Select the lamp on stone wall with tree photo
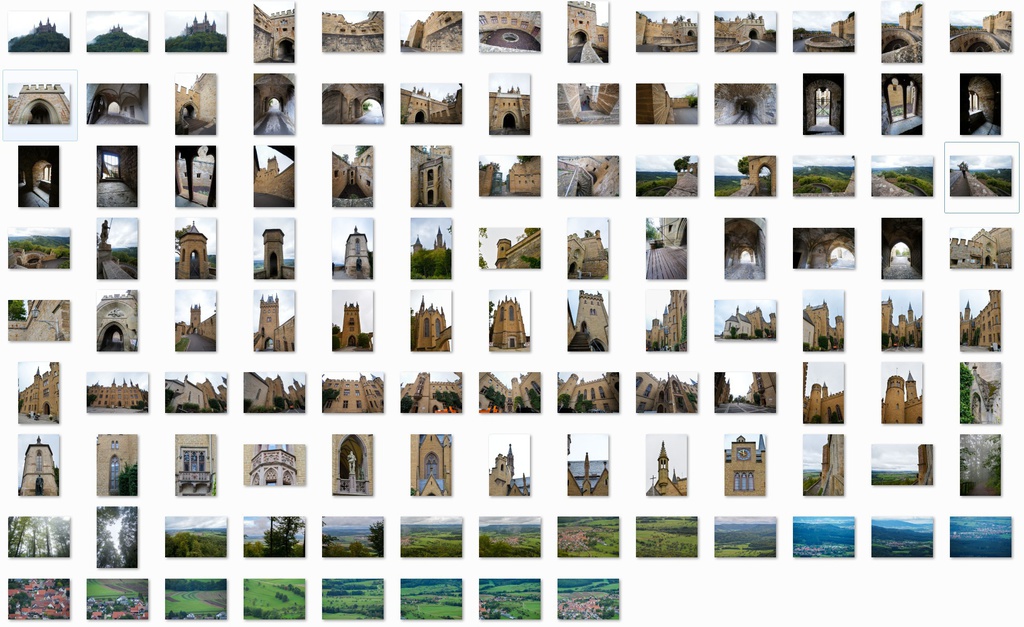Screen dimensions: 1024x627 [x=39, y=320]
